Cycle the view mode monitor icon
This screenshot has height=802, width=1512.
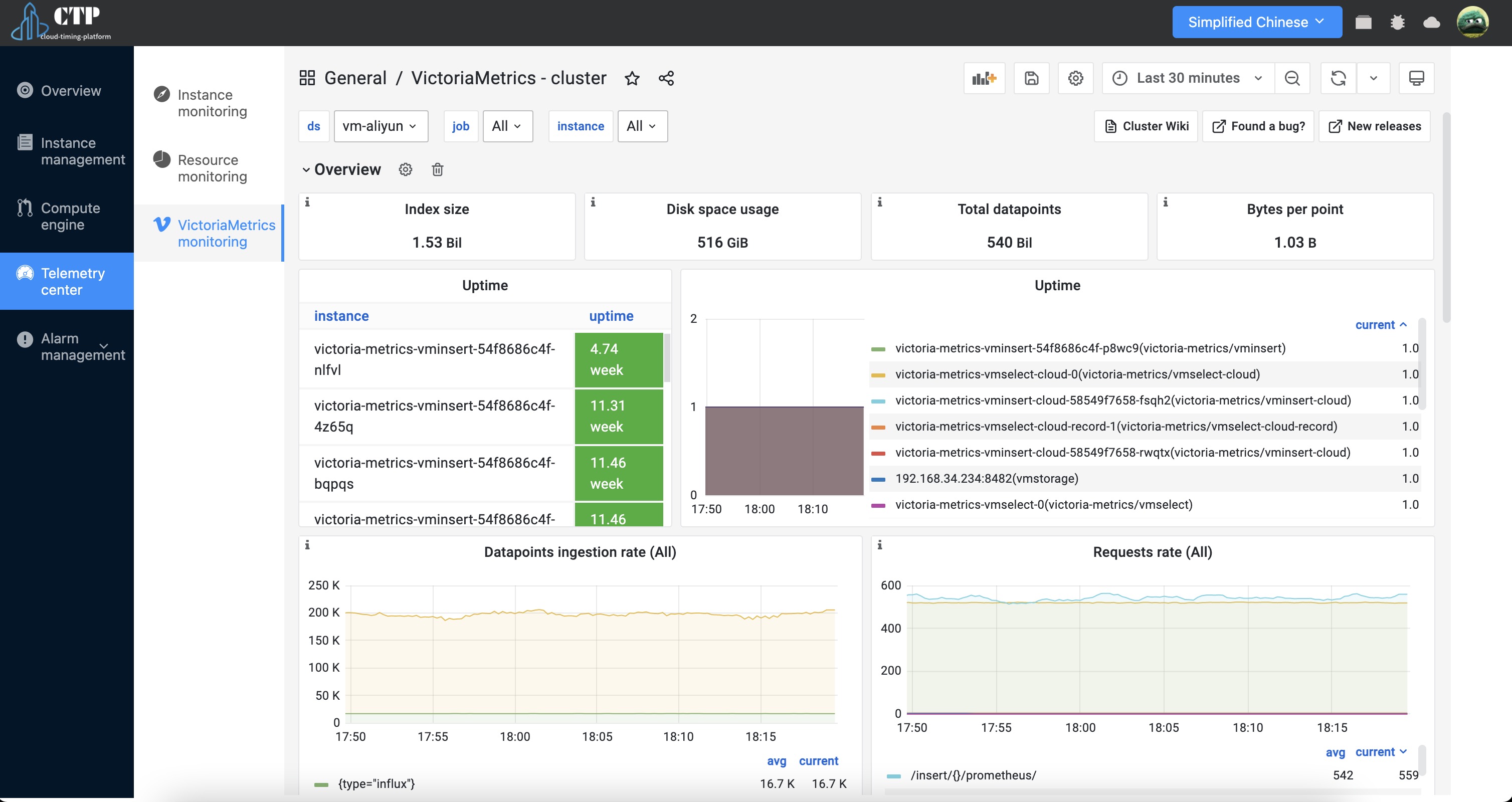click(1416, 78)
